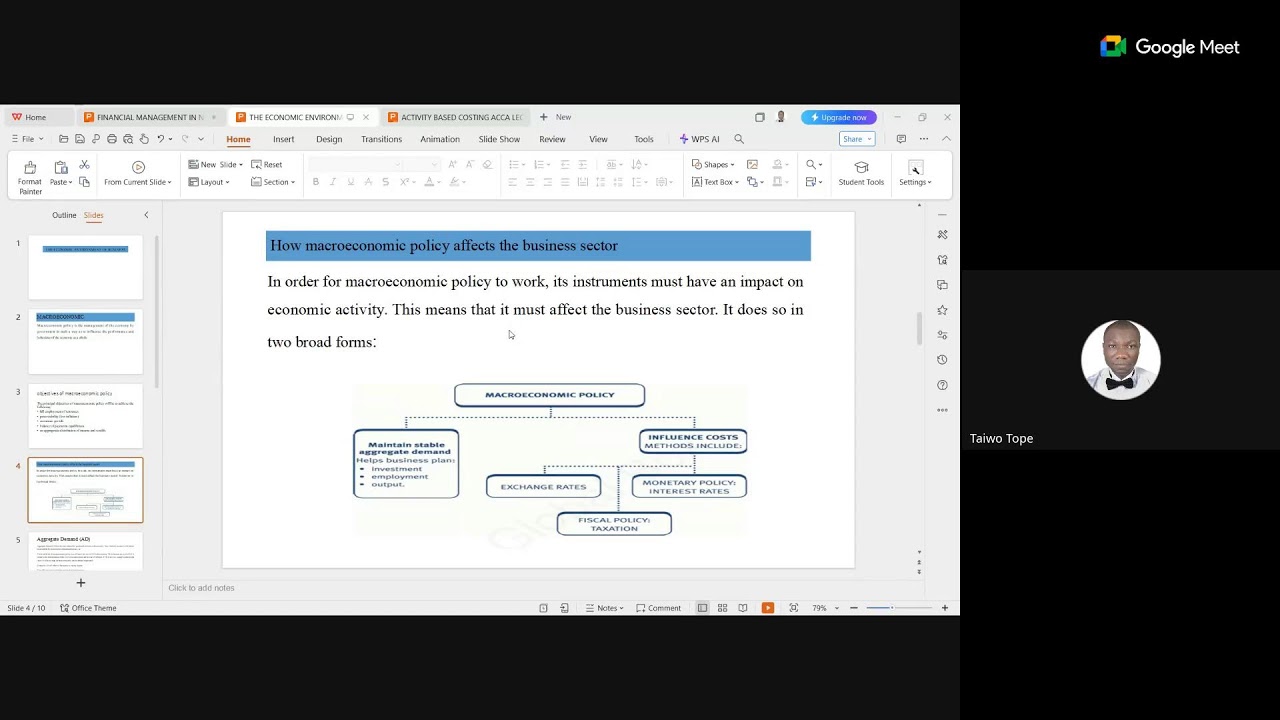Click the Office Theme status entry

point(88,608)
